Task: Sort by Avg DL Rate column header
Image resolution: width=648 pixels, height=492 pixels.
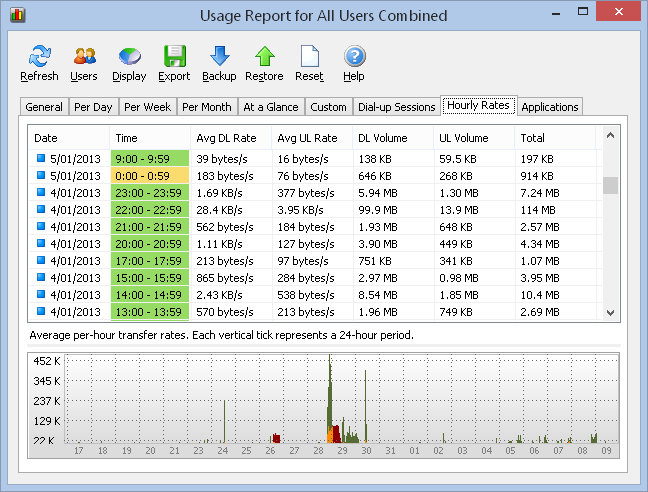Action: point(231,138)
